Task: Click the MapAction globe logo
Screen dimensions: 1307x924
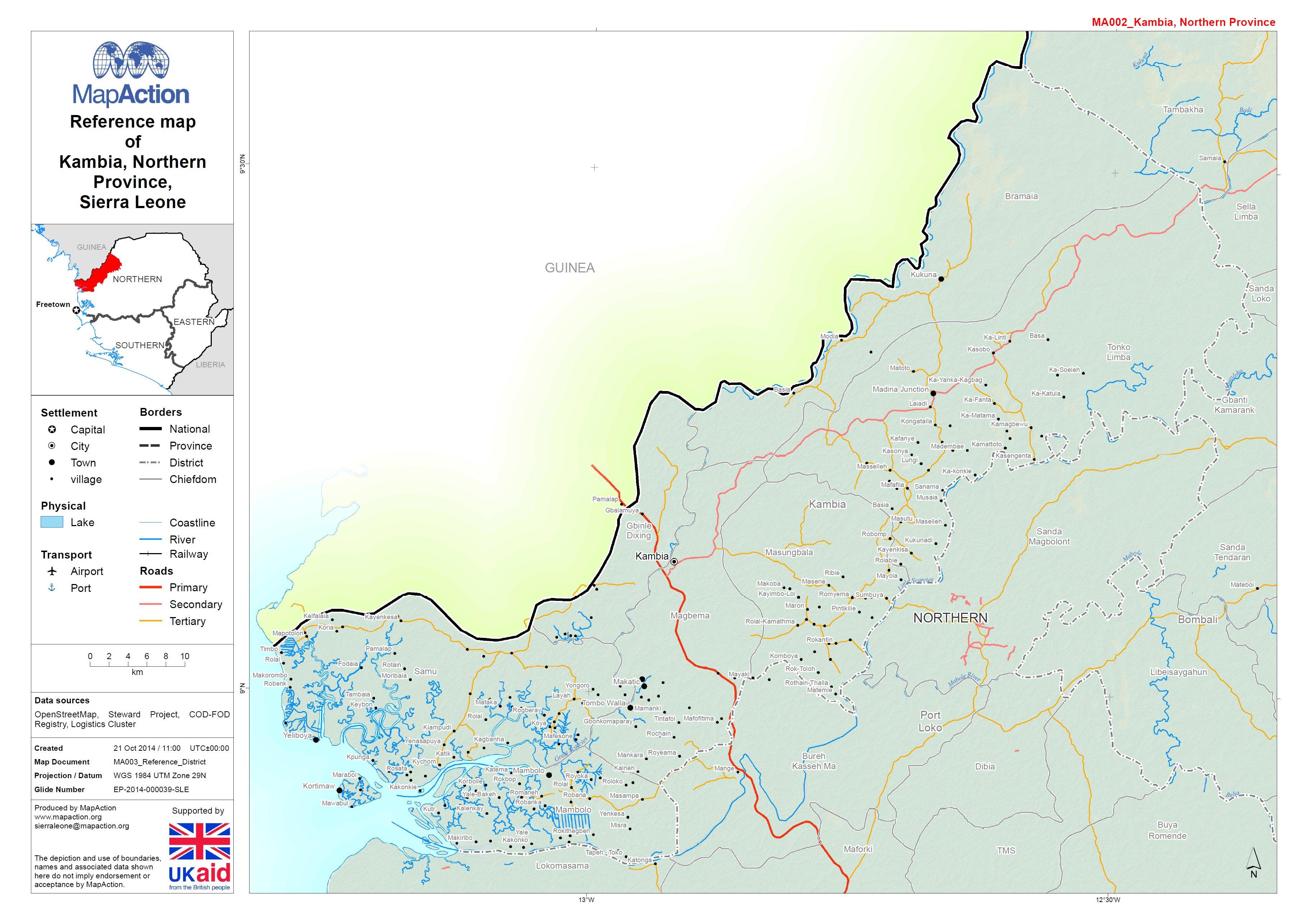Action: tap(132, 60)
